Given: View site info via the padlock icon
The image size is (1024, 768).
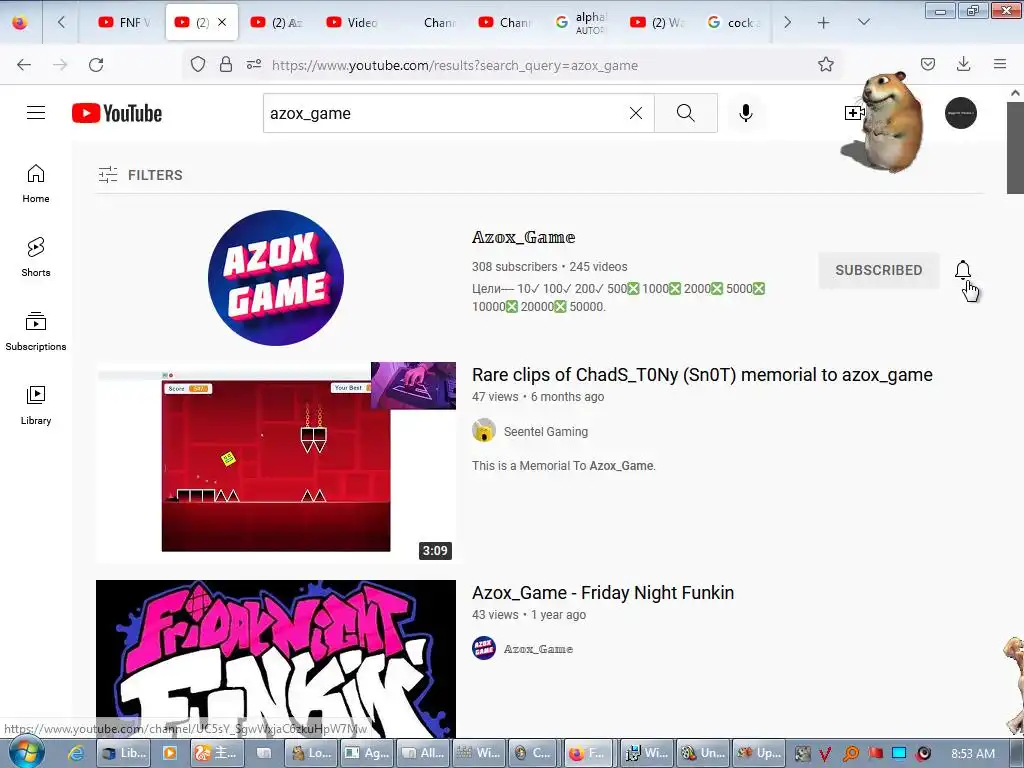Looking at the screenshot, I should coord(226,64).
